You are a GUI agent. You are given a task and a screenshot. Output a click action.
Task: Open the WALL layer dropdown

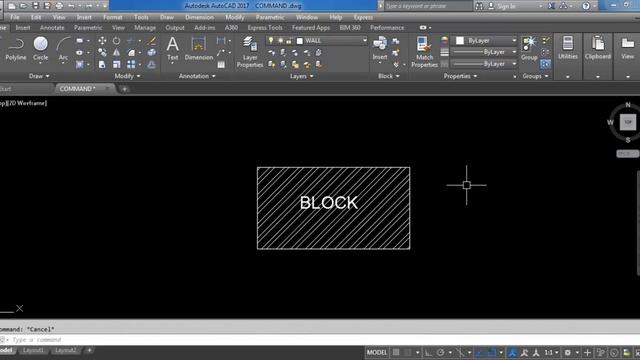pyautogui.click(x=364, y=40)
